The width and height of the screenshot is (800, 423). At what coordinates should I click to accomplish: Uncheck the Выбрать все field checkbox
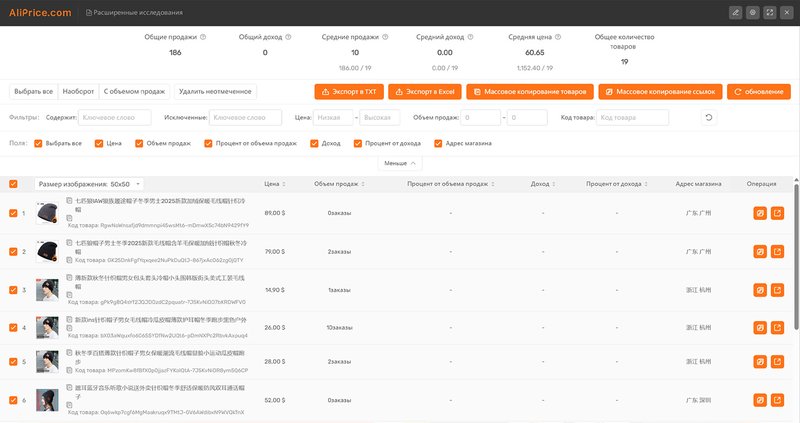click(38, 143)
